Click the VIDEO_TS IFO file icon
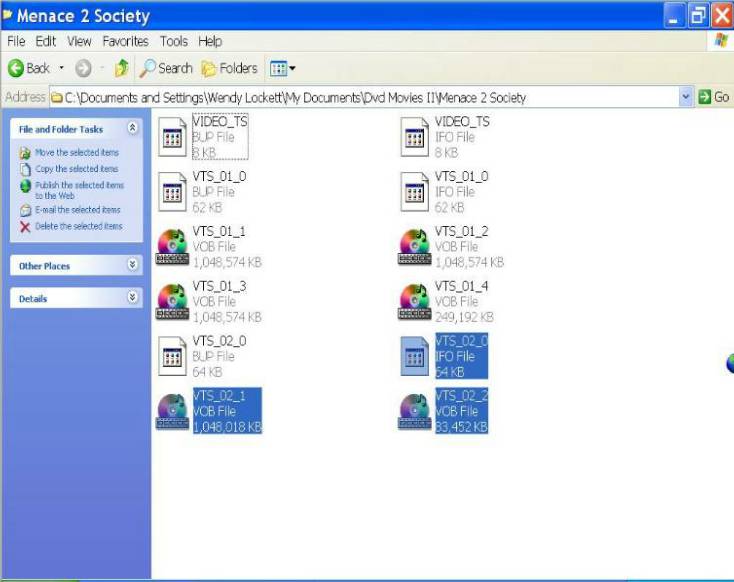Image resolution: width=734 pixels, height=582 pixels. click(415, 137)
